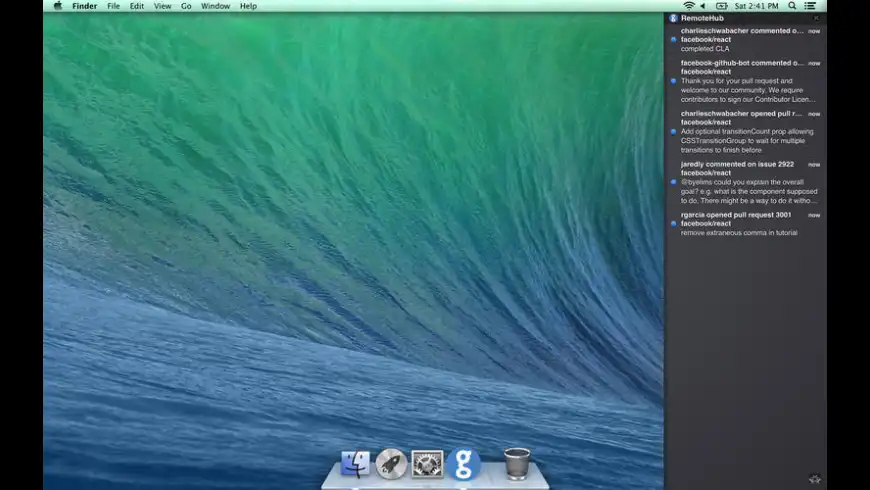Open the Apple menu

point(57,6)
